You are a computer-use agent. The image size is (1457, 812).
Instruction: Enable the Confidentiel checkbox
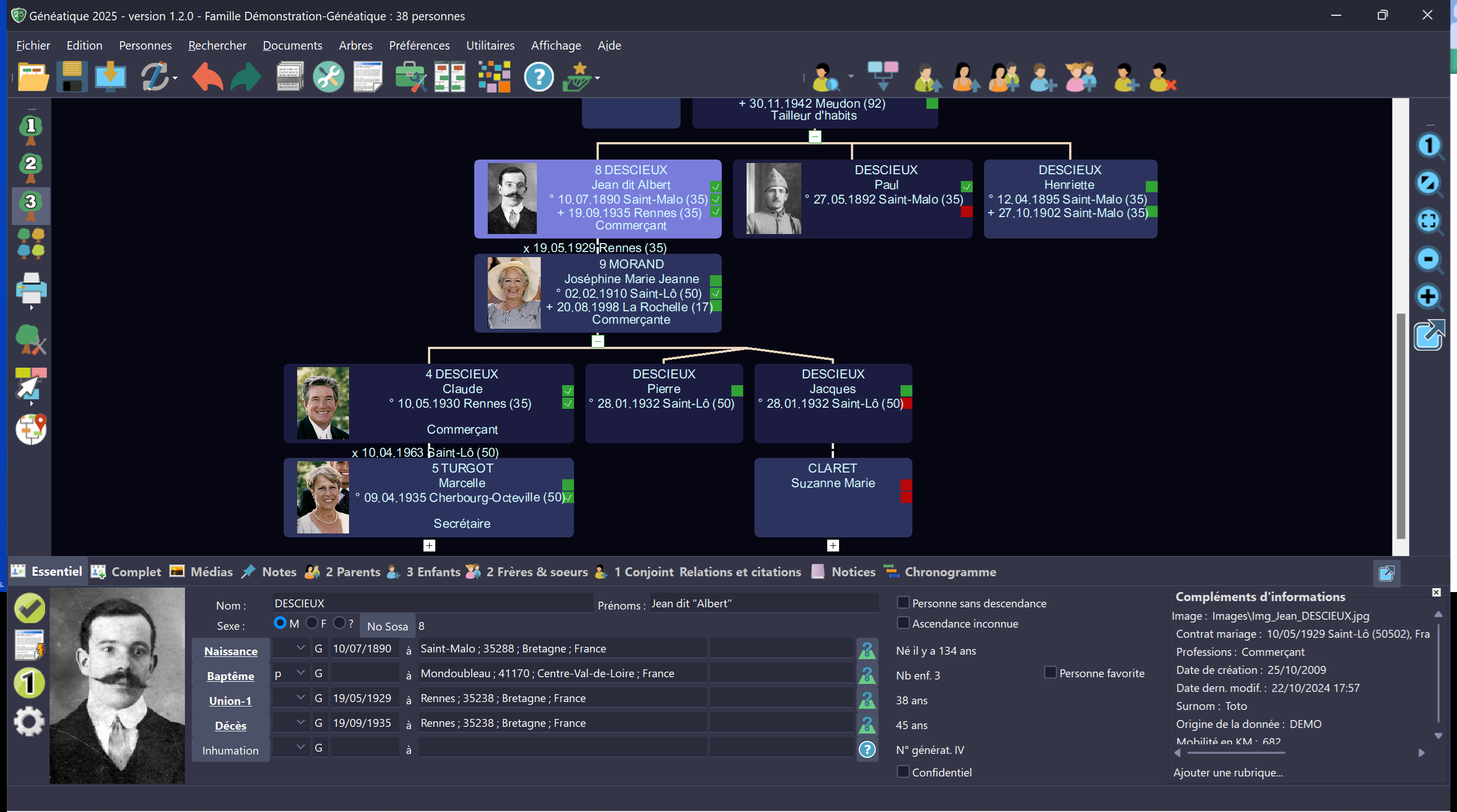903,772
